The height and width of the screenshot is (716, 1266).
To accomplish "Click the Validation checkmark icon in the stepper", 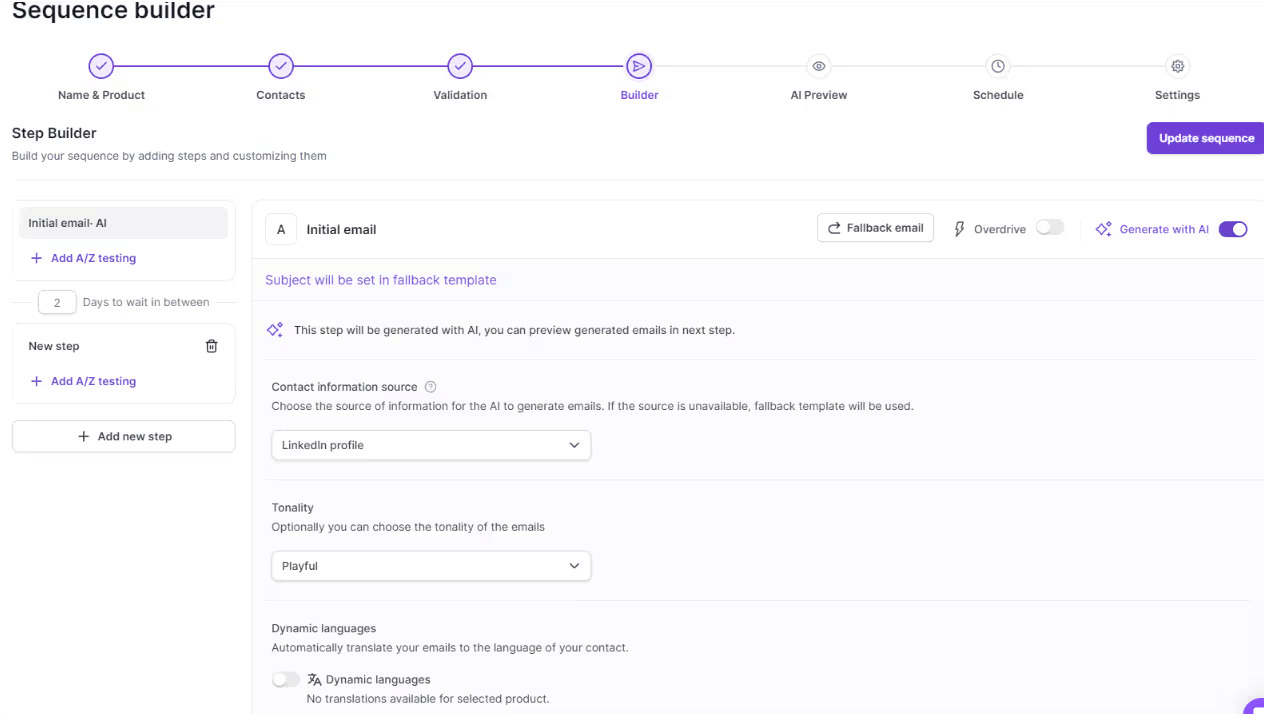I will pyautogui.click(x=459, y=65).
